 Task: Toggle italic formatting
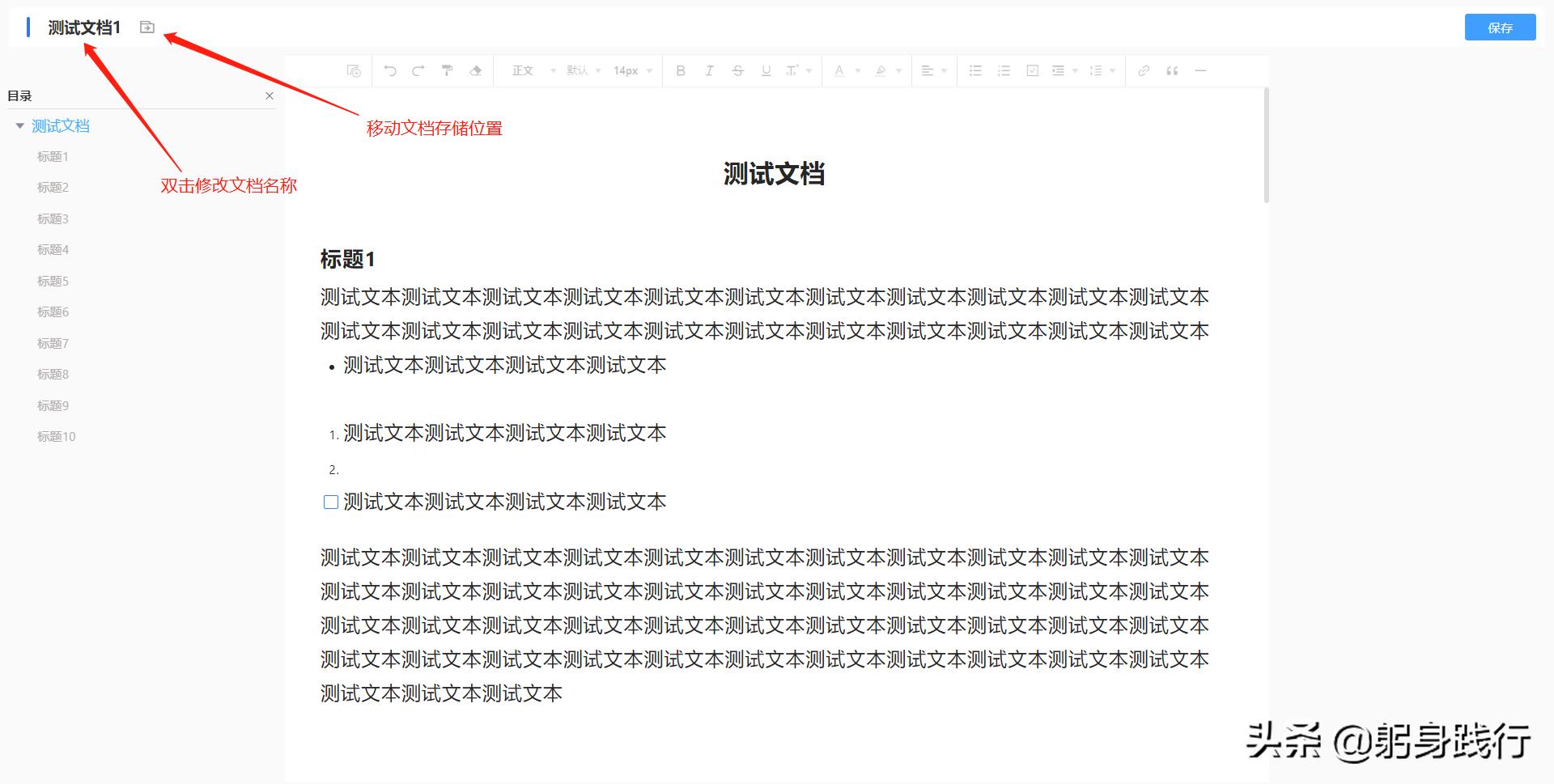click(x=709, y=70)
